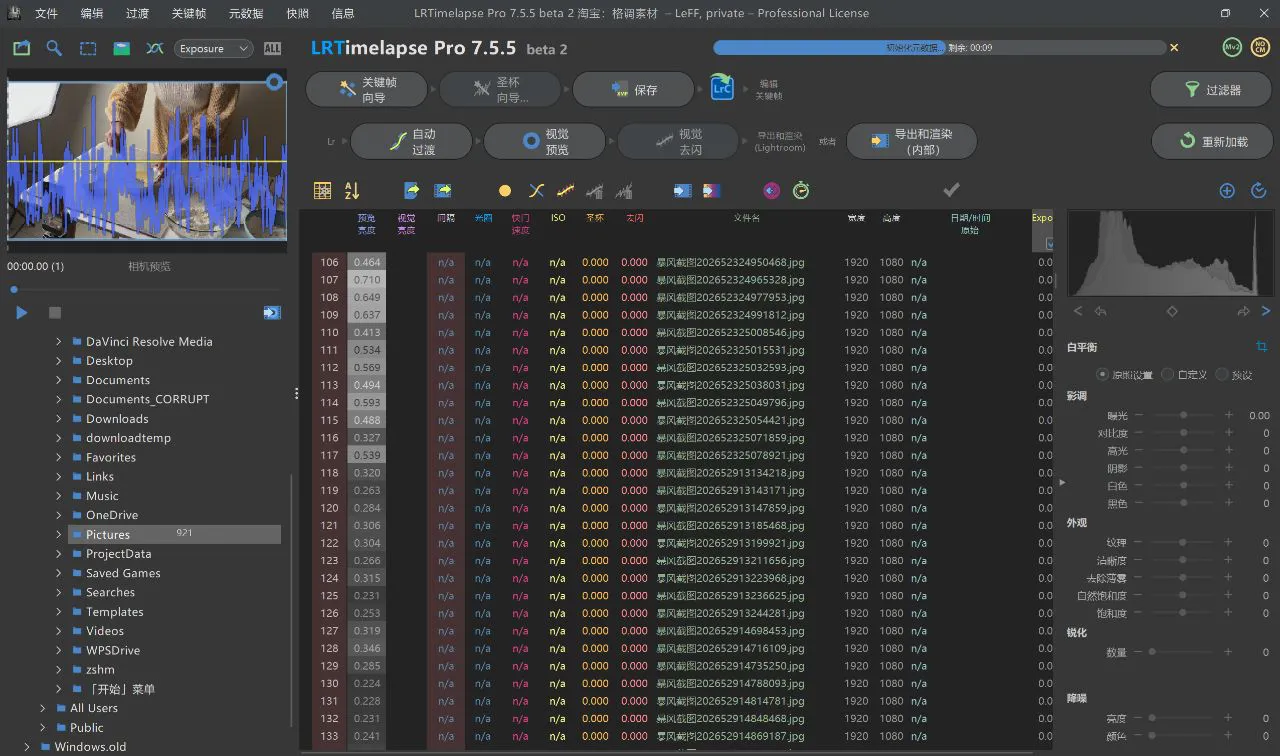This screenshot has width=1280, height=756.
Task: Click the purple round icon in toolbar
Action: pos(771,190)
